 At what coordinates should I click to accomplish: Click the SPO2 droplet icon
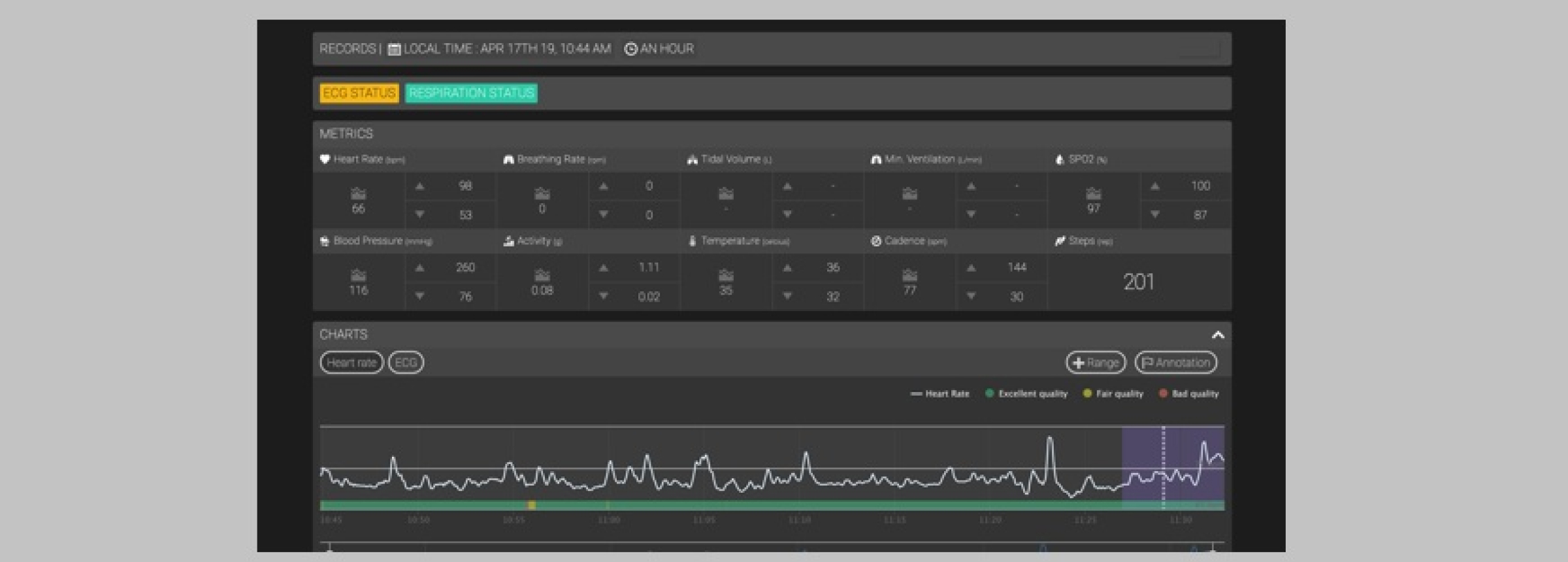click(1060, 159)
